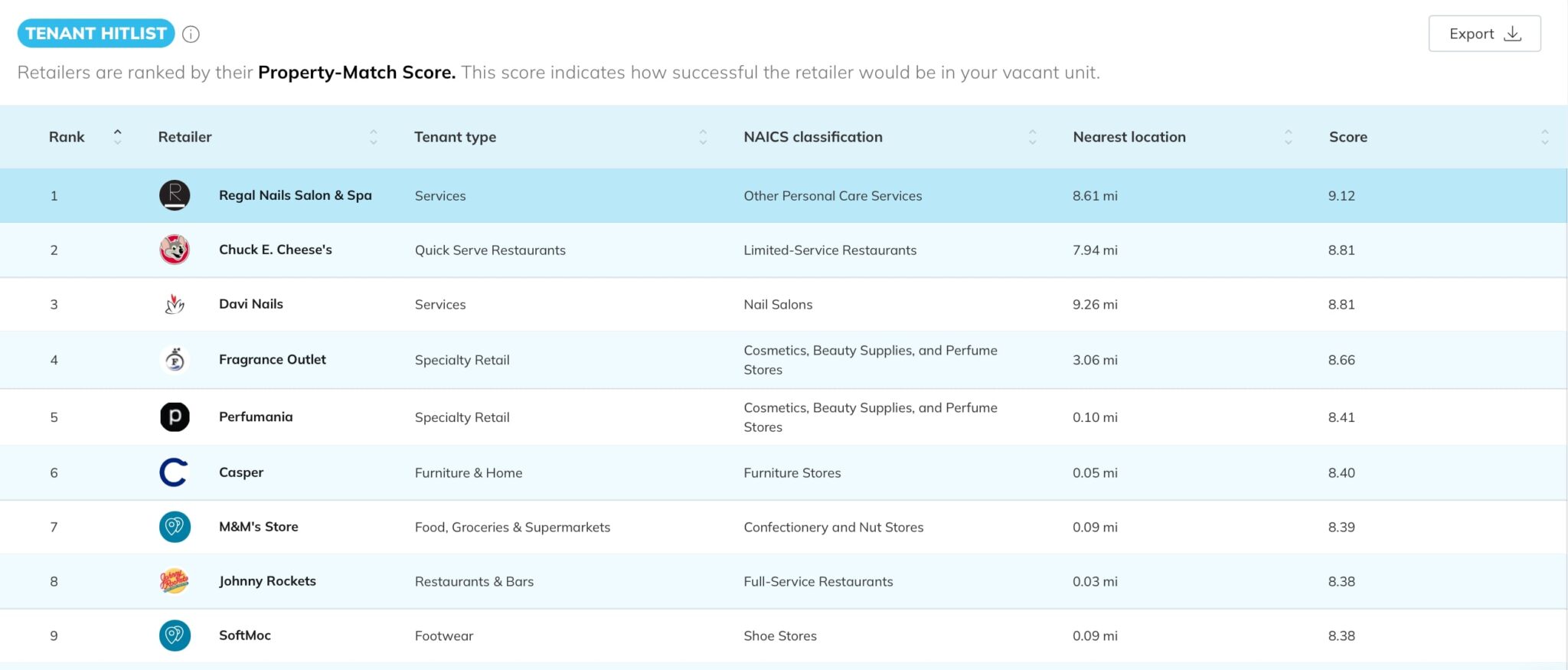Sort by Tenant type using sort arrows
This screenshot has height=670, width=1568.
[703, 137]
